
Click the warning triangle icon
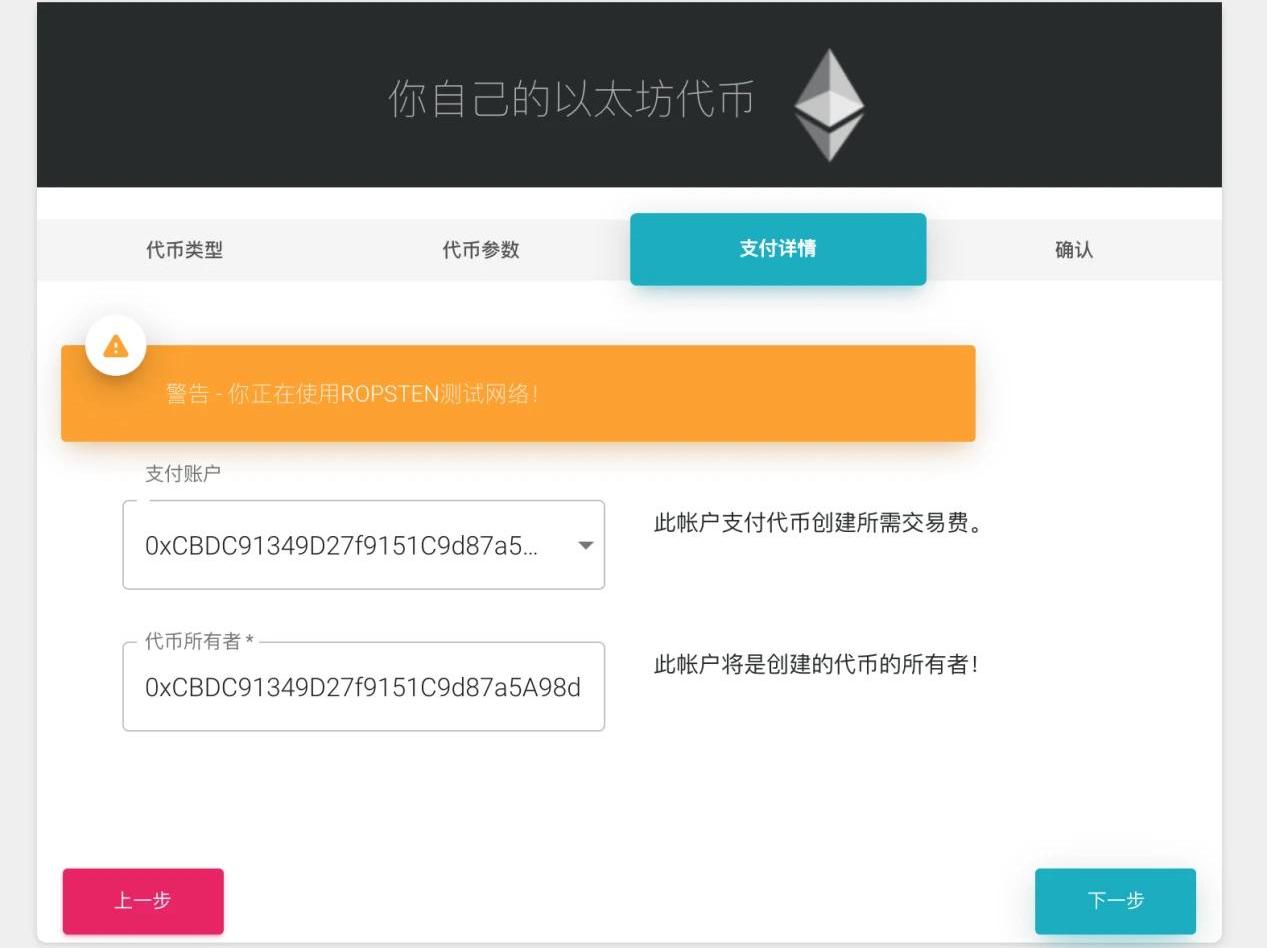pos(116,347)
